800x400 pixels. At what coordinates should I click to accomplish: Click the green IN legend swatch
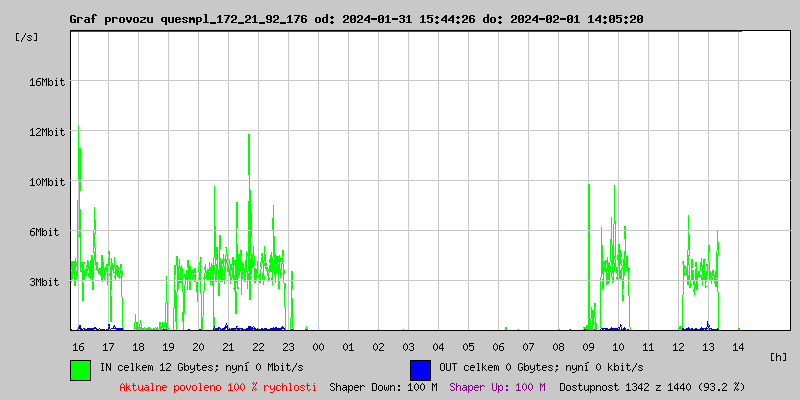80,369
